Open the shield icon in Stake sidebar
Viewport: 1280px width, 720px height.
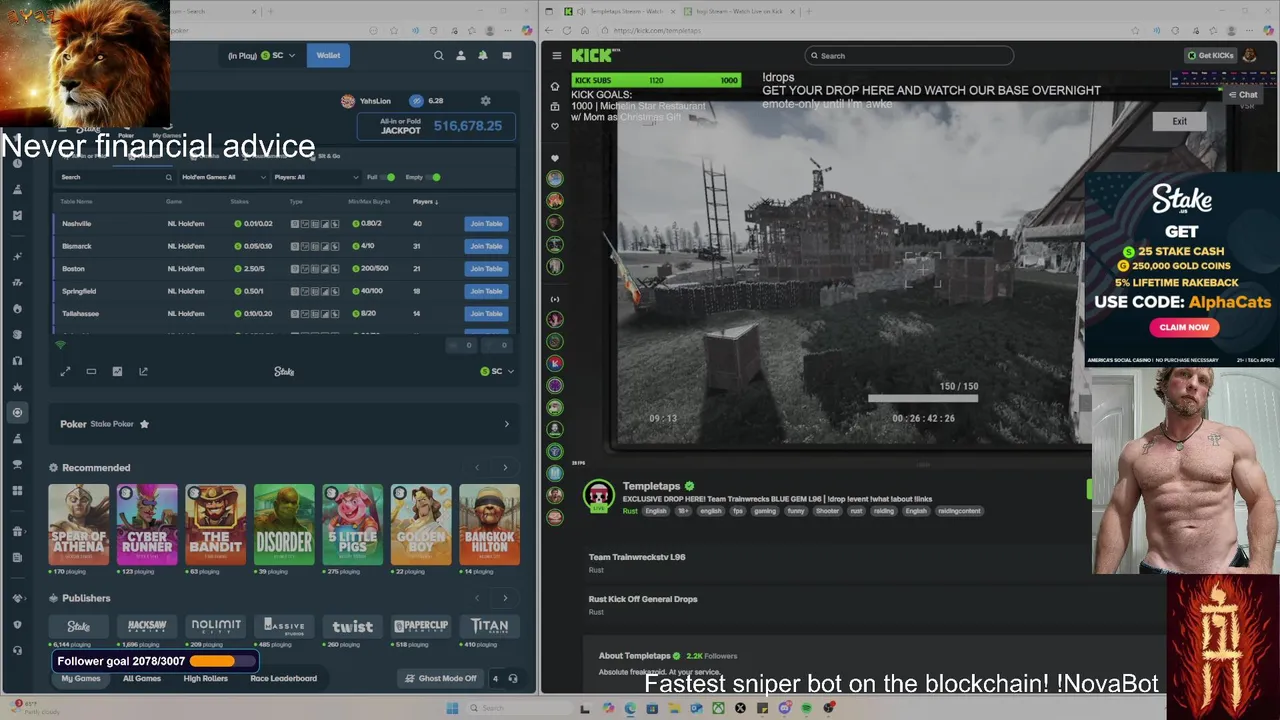click(x=17, y=624)
